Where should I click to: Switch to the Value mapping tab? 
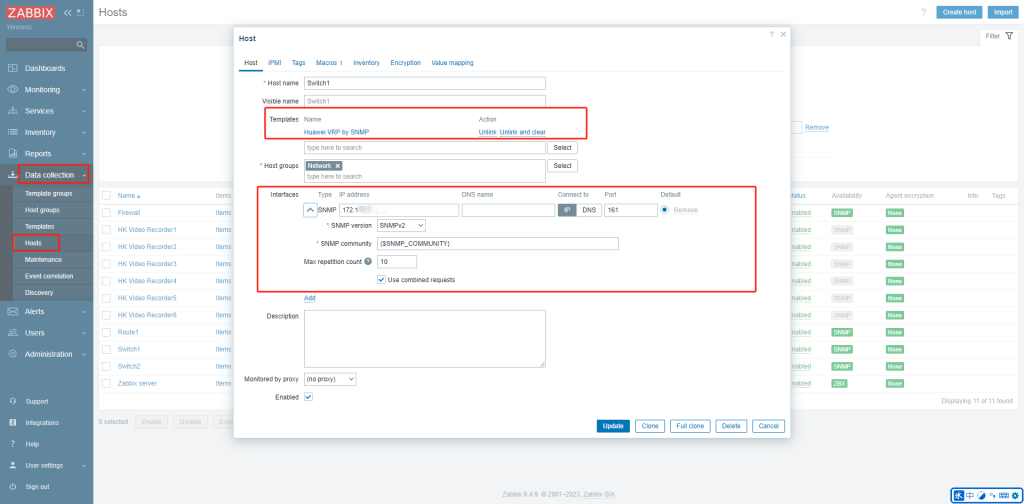click(x=452, y=63)
